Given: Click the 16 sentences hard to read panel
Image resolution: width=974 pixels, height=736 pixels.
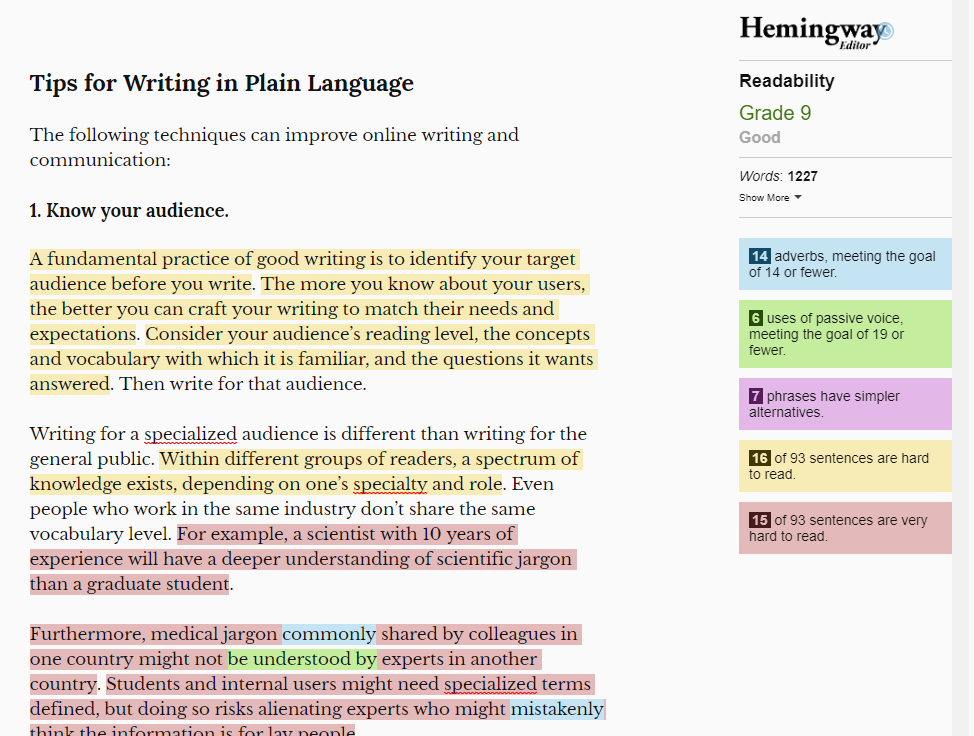Looking at the screenshot, I should point(845,466).
